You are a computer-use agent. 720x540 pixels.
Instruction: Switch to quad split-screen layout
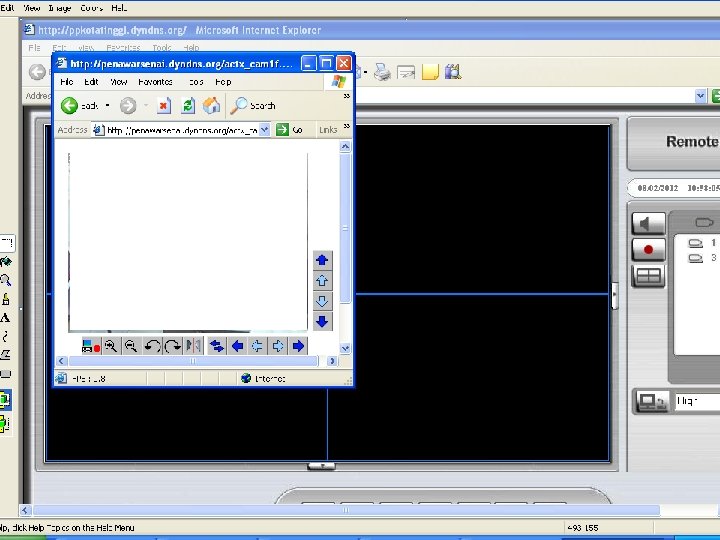(648, 276)
